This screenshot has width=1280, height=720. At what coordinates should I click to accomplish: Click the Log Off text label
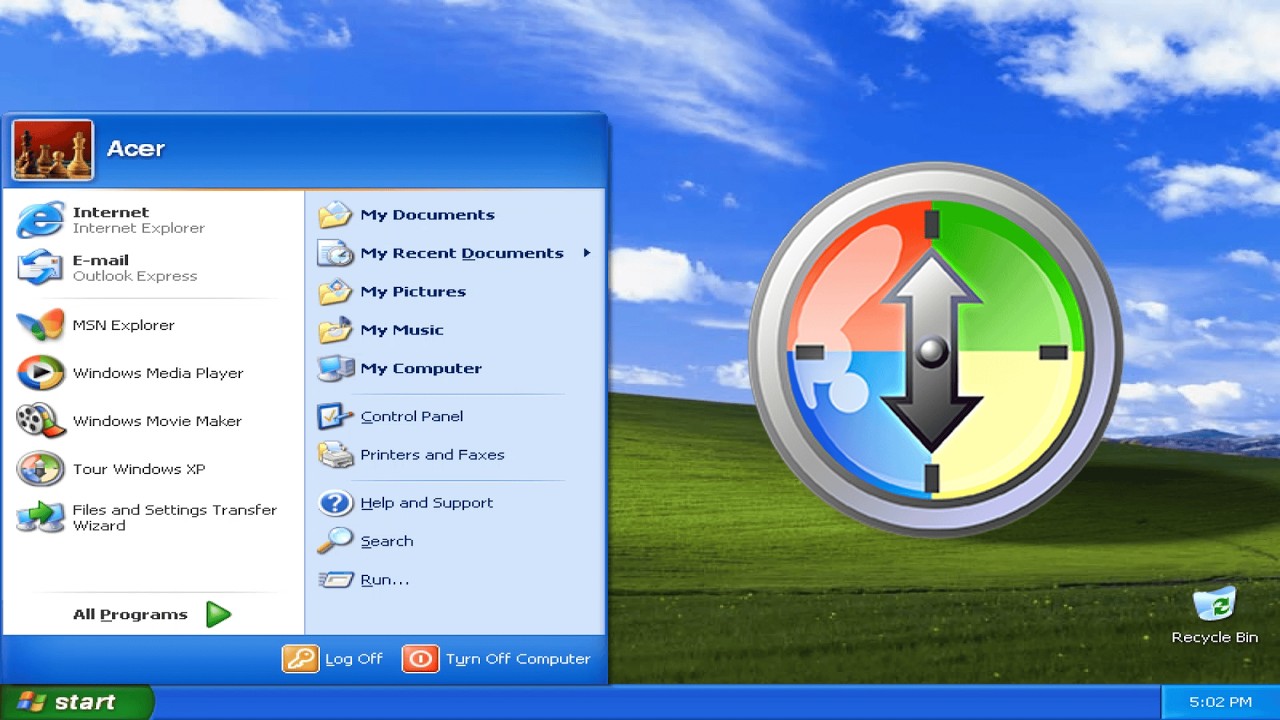pos(353,659)
